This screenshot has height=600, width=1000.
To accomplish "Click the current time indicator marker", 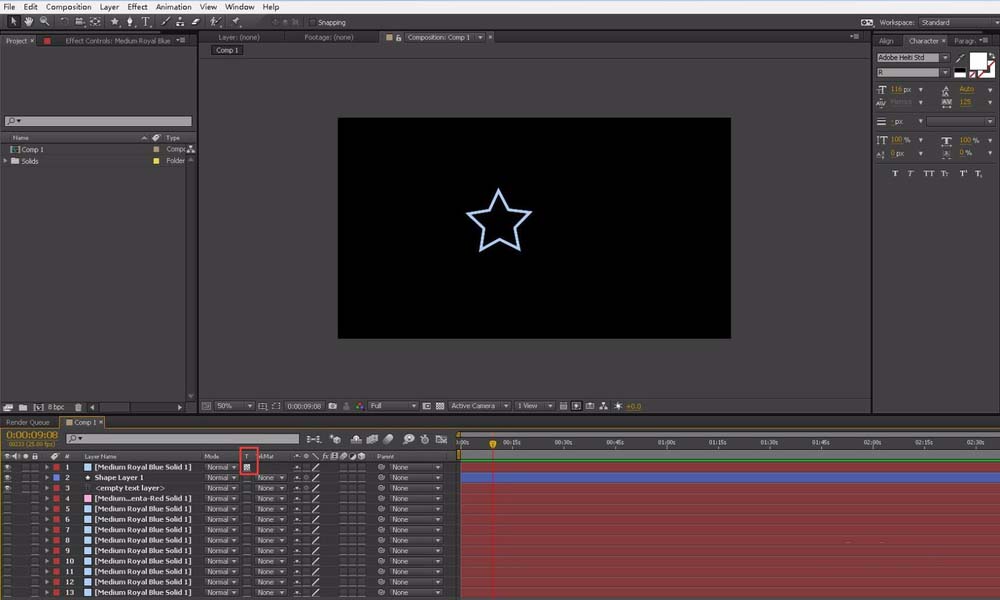I will tap(492, 444).
